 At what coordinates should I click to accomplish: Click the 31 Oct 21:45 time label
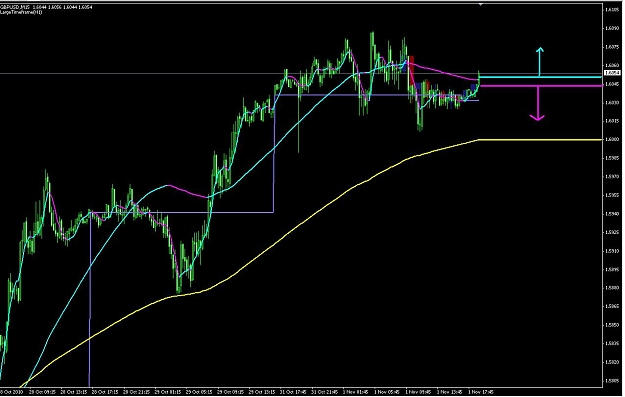click(x=325, y=392)
